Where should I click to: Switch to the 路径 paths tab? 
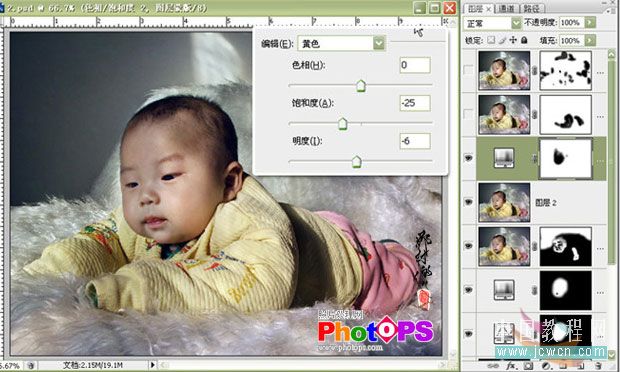tap(533, 8)
